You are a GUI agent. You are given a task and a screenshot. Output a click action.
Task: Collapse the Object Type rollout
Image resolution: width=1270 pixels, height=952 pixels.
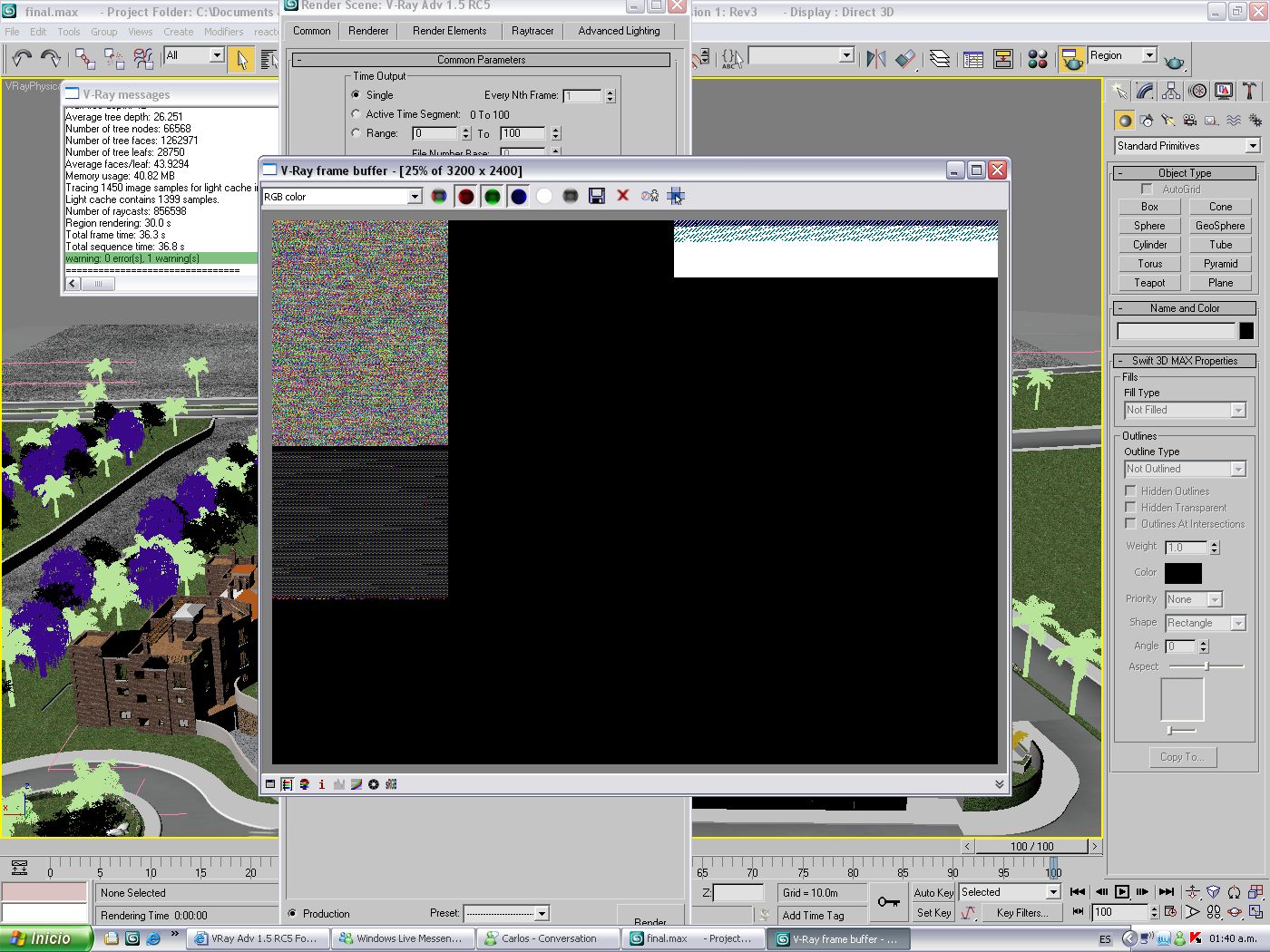click(x=1185, y=173)
